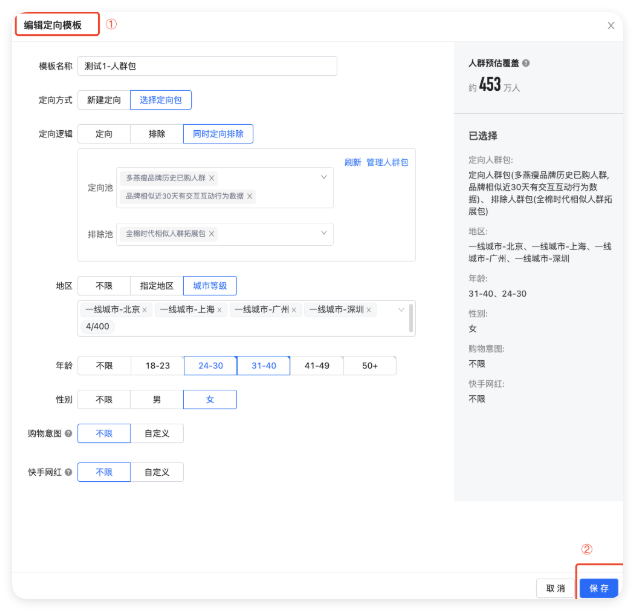635x611 pixels.
Task: Toggle age range 31-40
Action: [264, 366]
